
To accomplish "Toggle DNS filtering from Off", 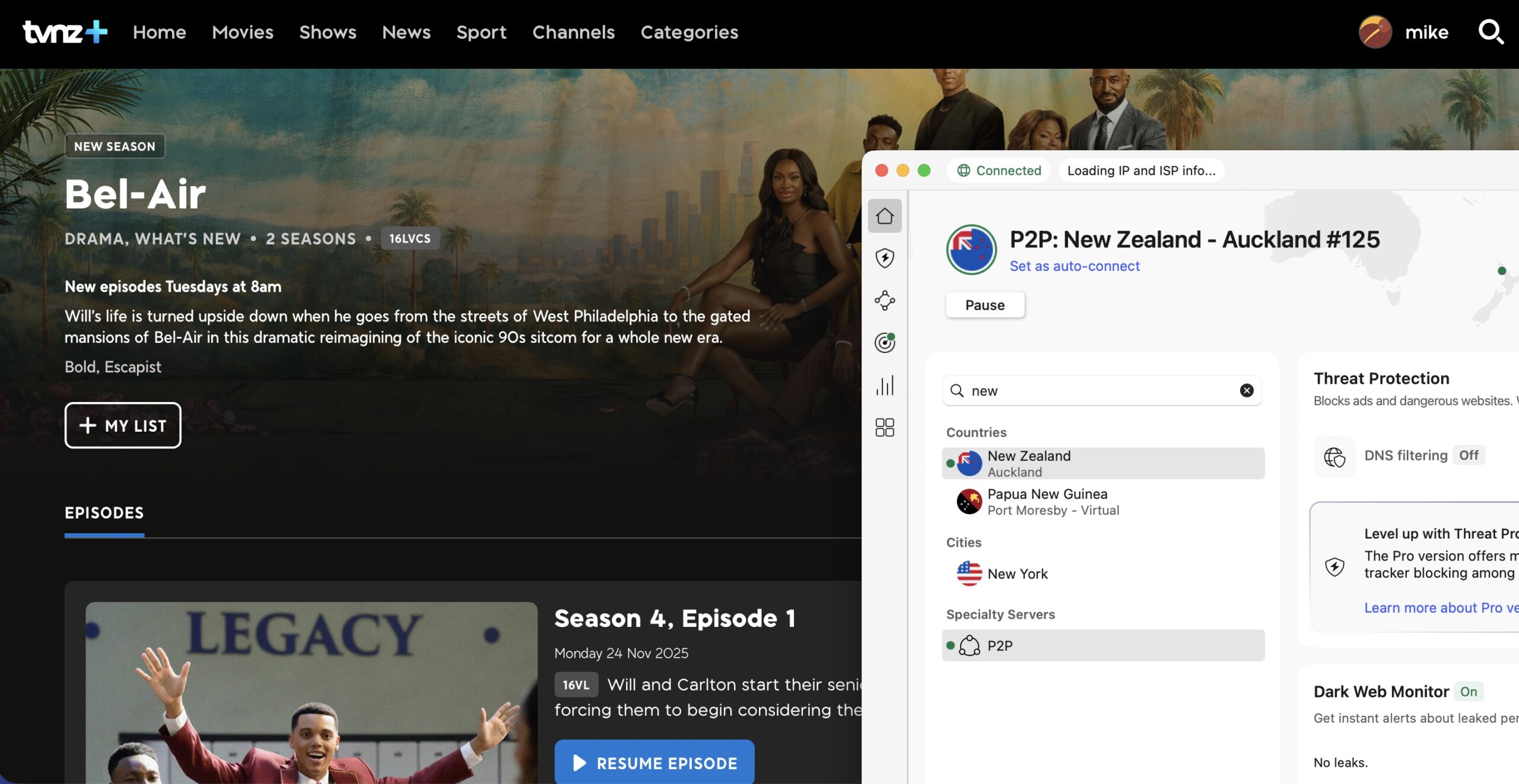I will (x=1470, y=455).
